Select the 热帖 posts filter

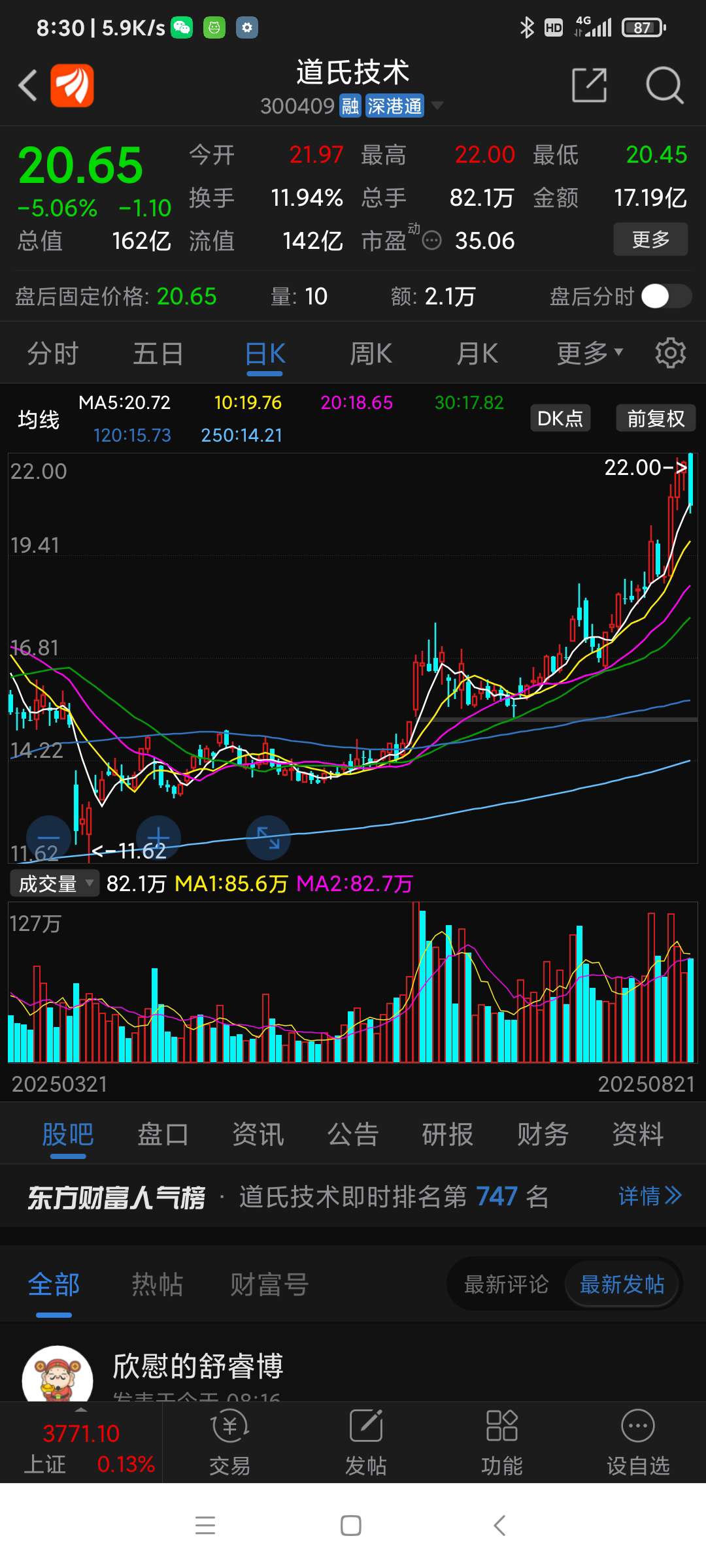(158, 1284)
